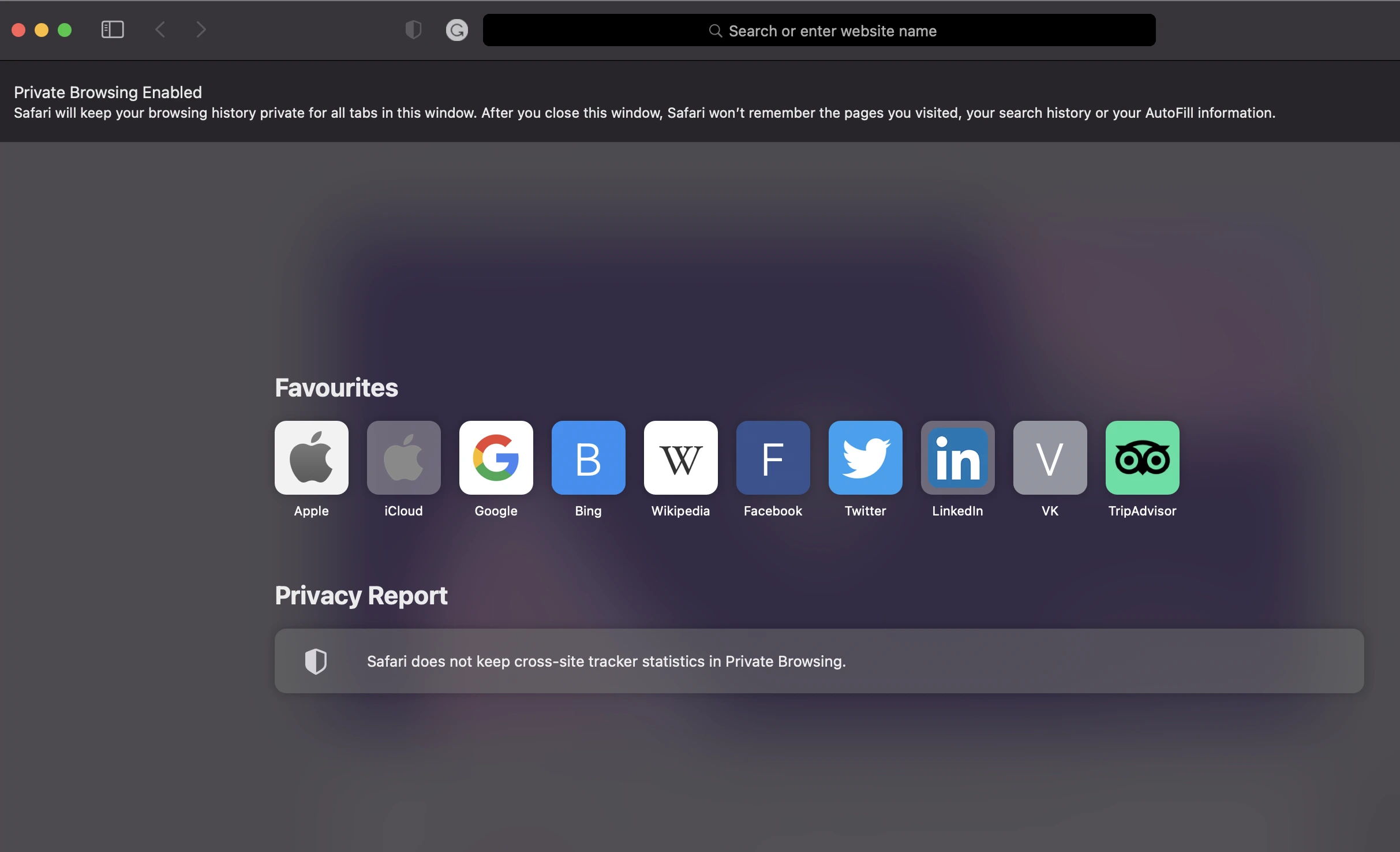
Task: Select the Favourites section header
Action: coord(336,387)
